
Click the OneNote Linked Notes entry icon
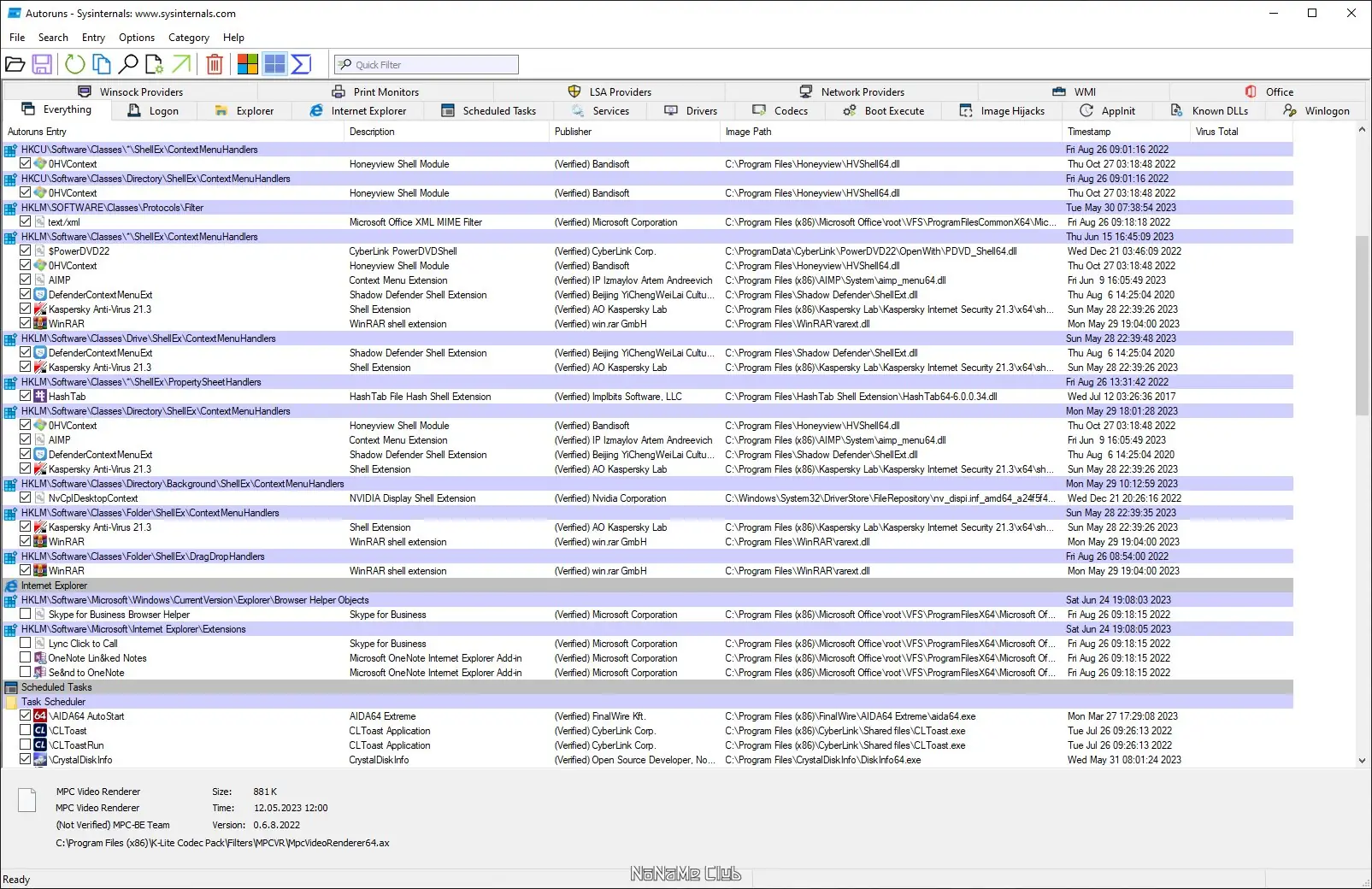click(x=40, y=658)
